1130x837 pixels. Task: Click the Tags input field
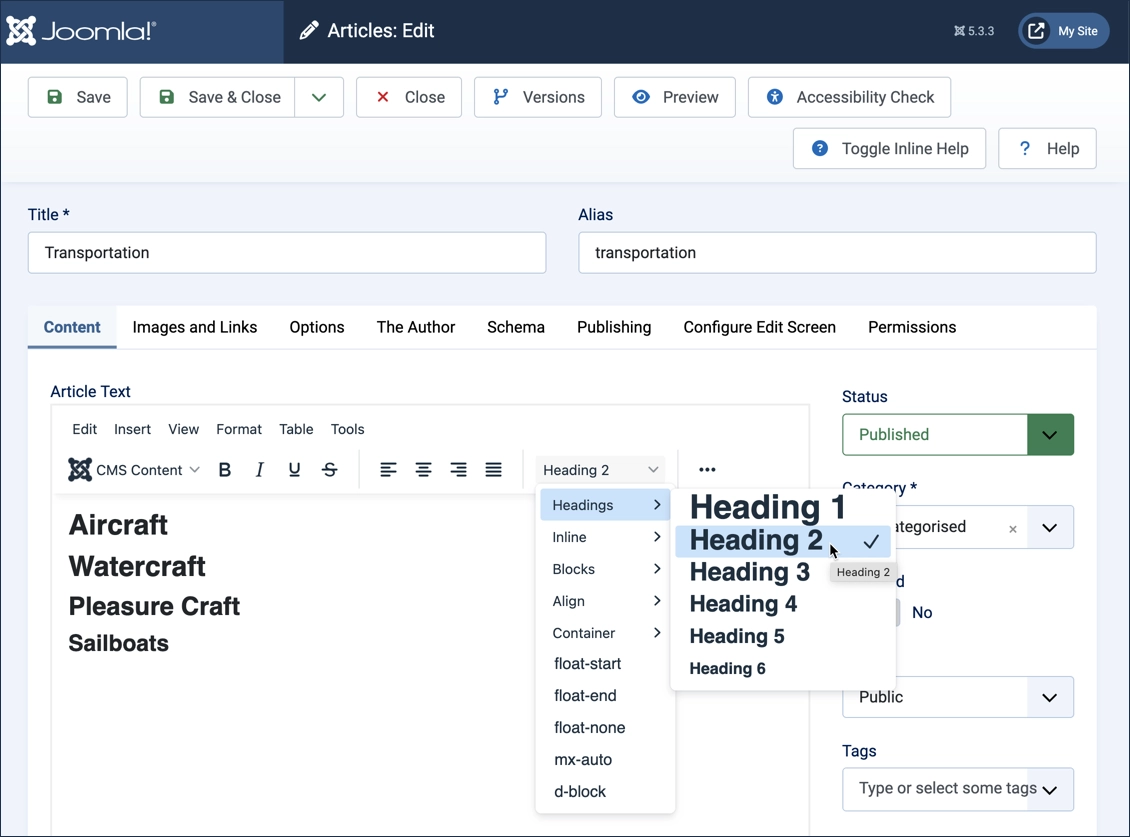[945, 789]
